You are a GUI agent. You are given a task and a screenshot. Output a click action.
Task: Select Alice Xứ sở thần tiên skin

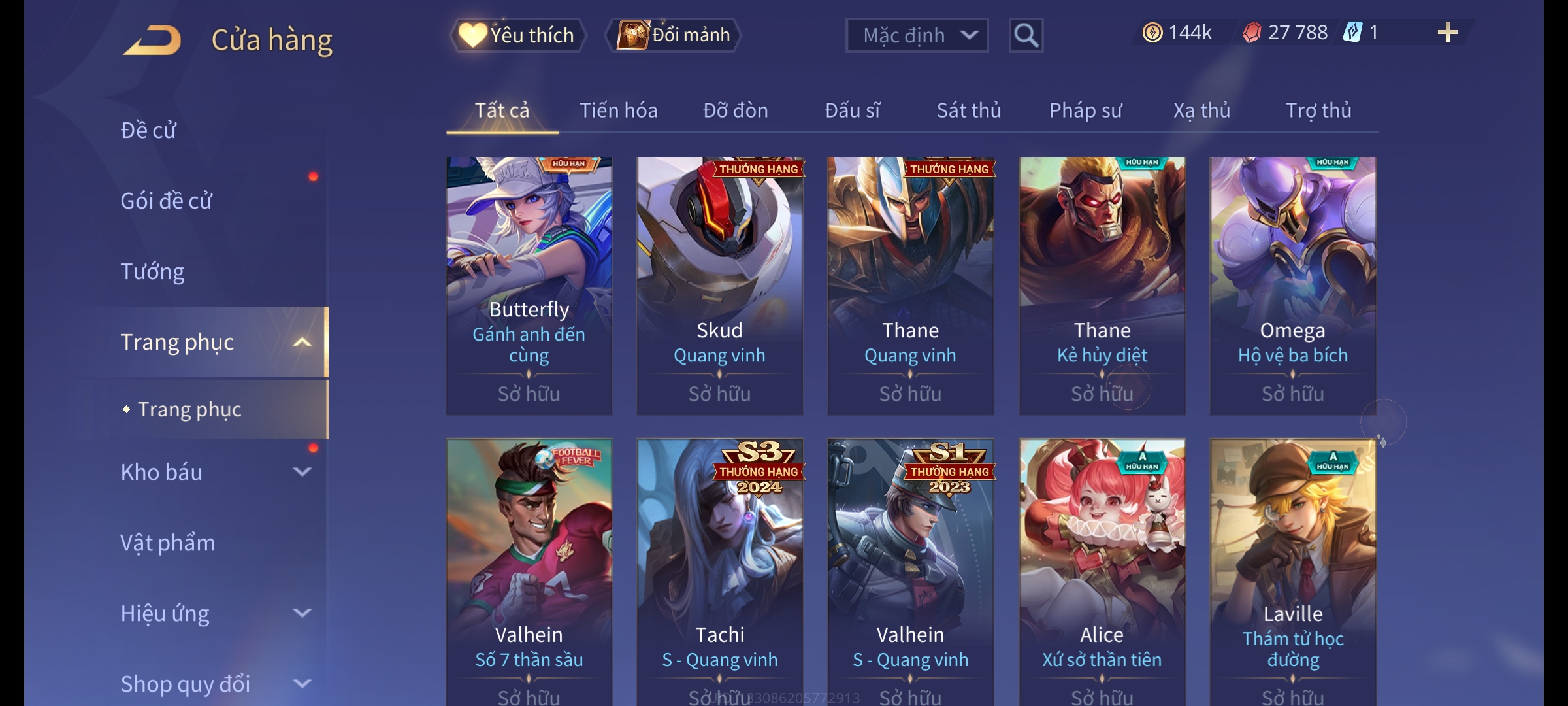1102,572
